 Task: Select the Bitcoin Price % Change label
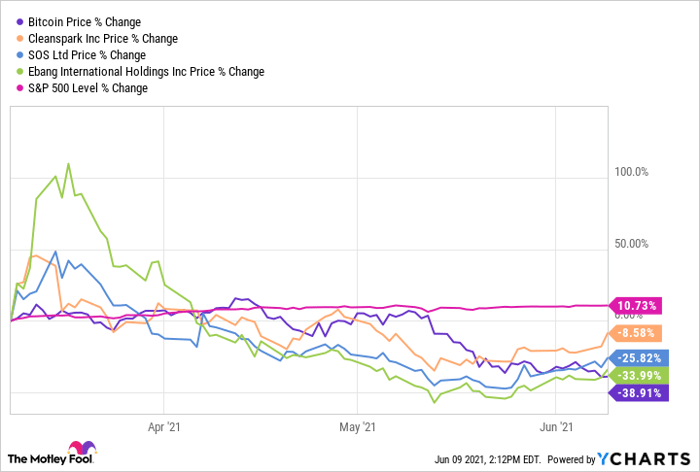[x=85, y=21]
